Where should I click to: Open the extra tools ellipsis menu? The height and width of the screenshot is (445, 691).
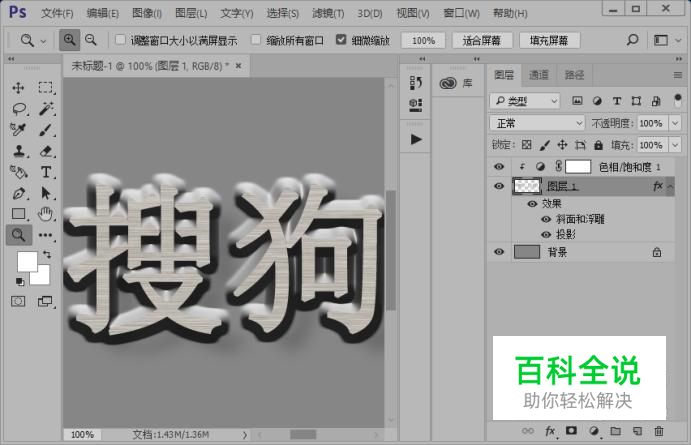(45, 235)
